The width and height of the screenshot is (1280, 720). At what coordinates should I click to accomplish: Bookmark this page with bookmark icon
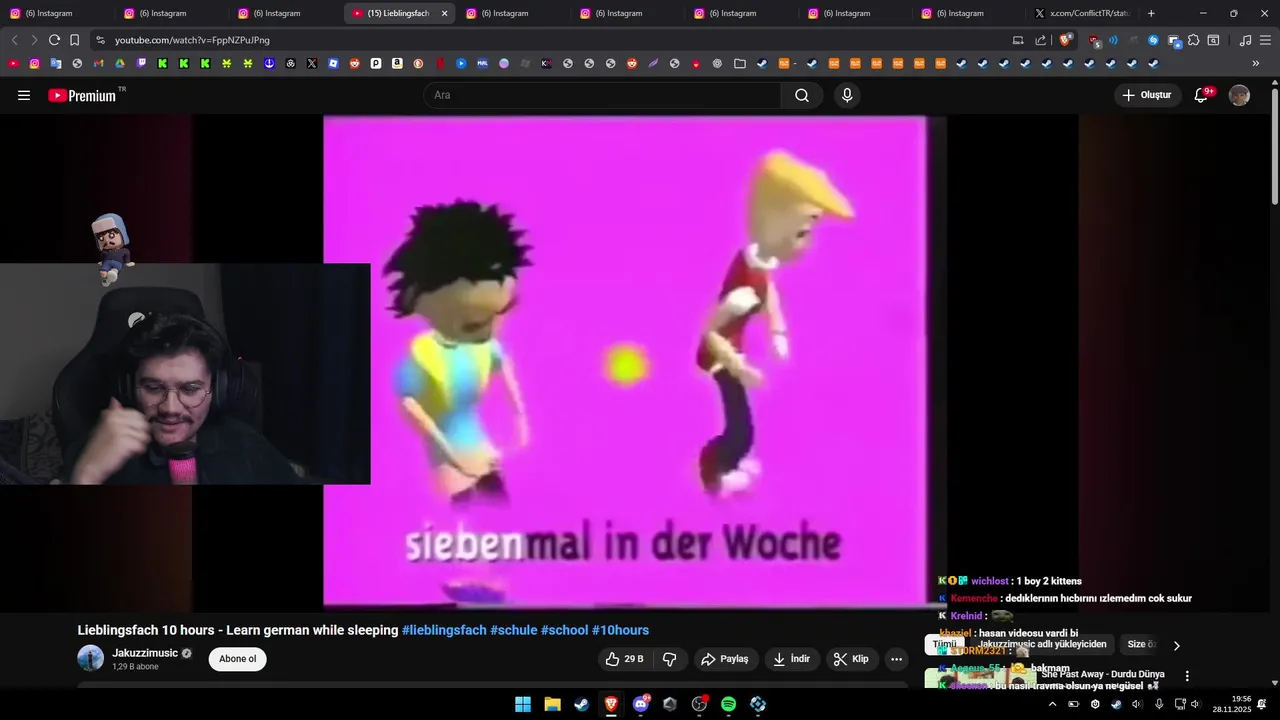click(74, 40)
